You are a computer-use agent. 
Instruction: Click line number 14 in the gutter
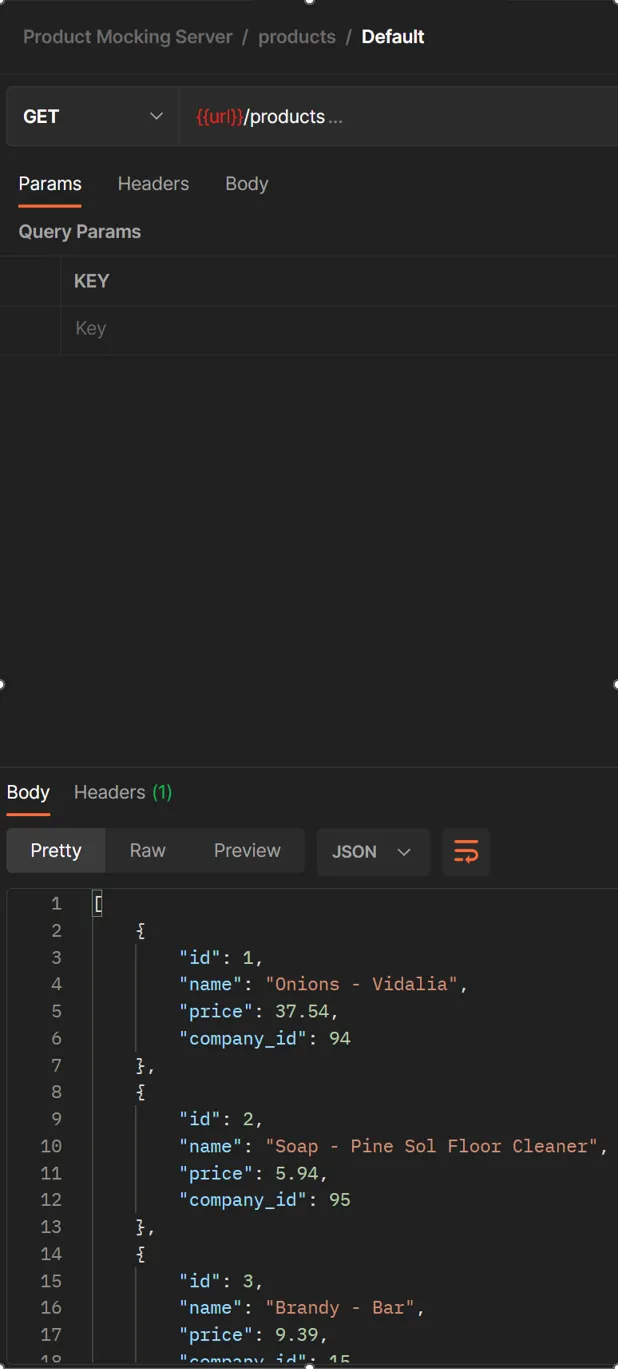pyautogui.click(x=51, y=1255)
